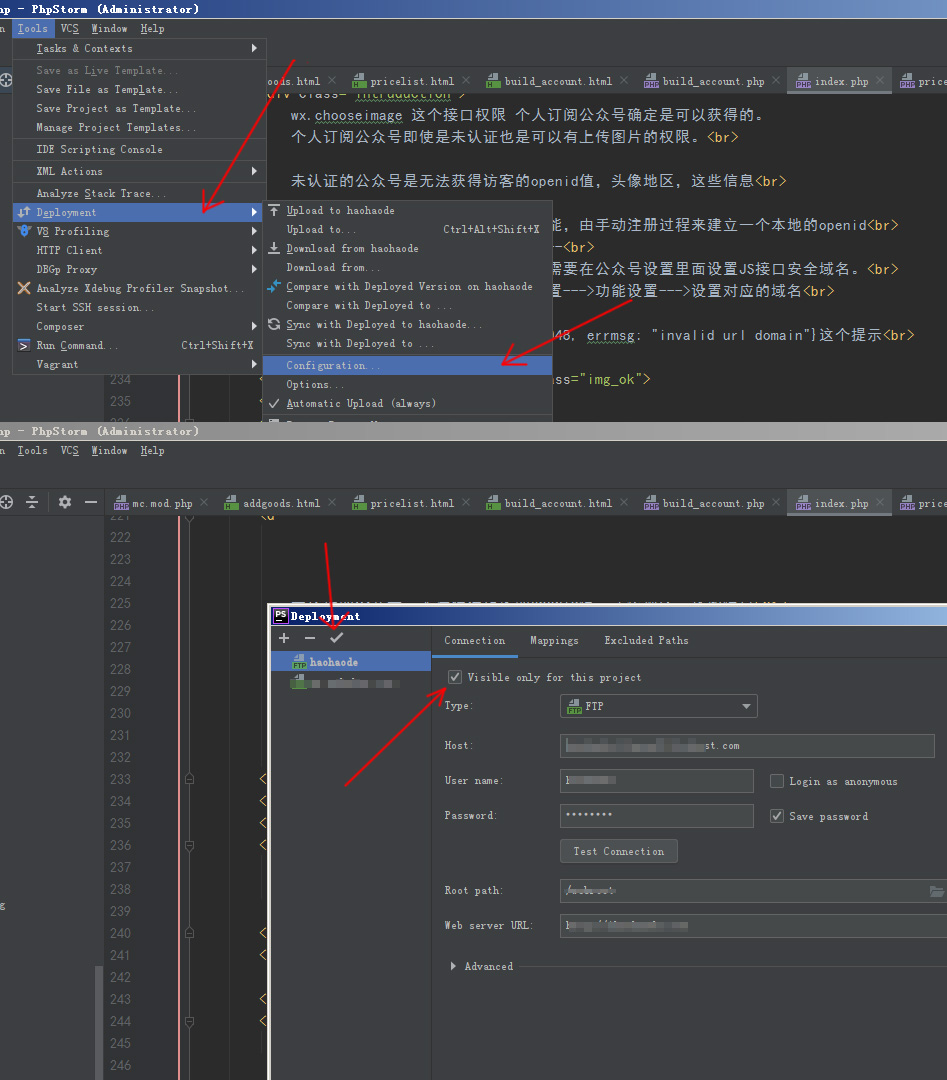Click the use-as-default checkmark icon
The image size is (947, 1080).
(x=337, y=638)
